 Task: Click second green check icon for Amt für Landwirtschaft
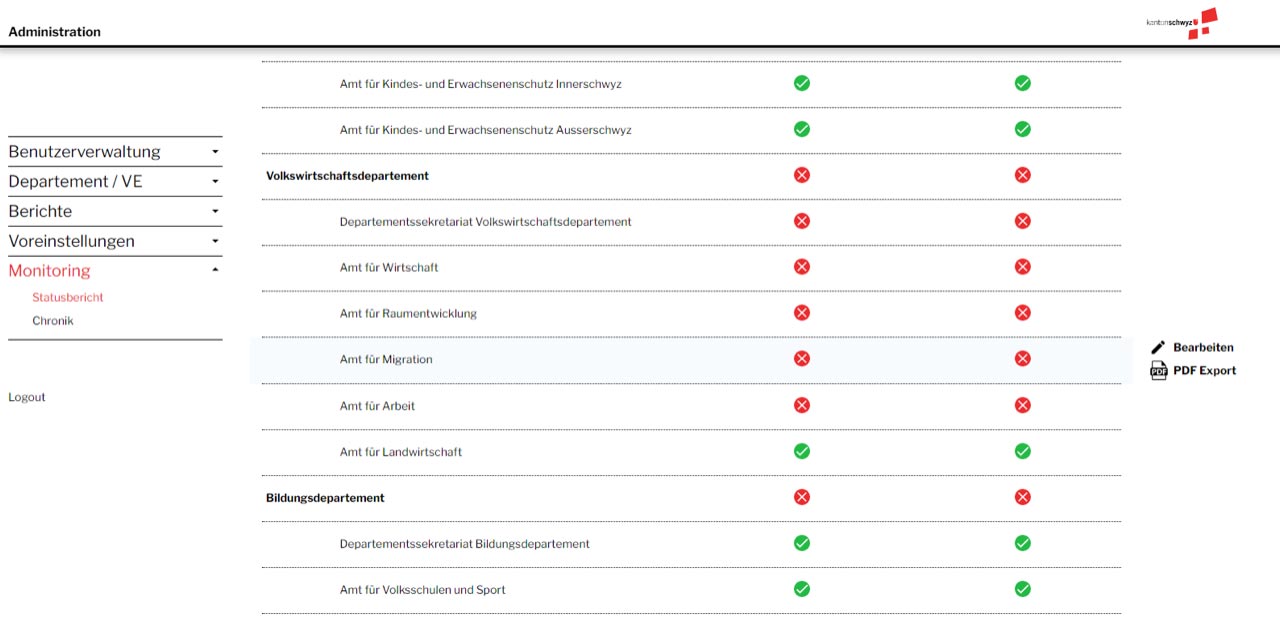(x=1022, y=451)
